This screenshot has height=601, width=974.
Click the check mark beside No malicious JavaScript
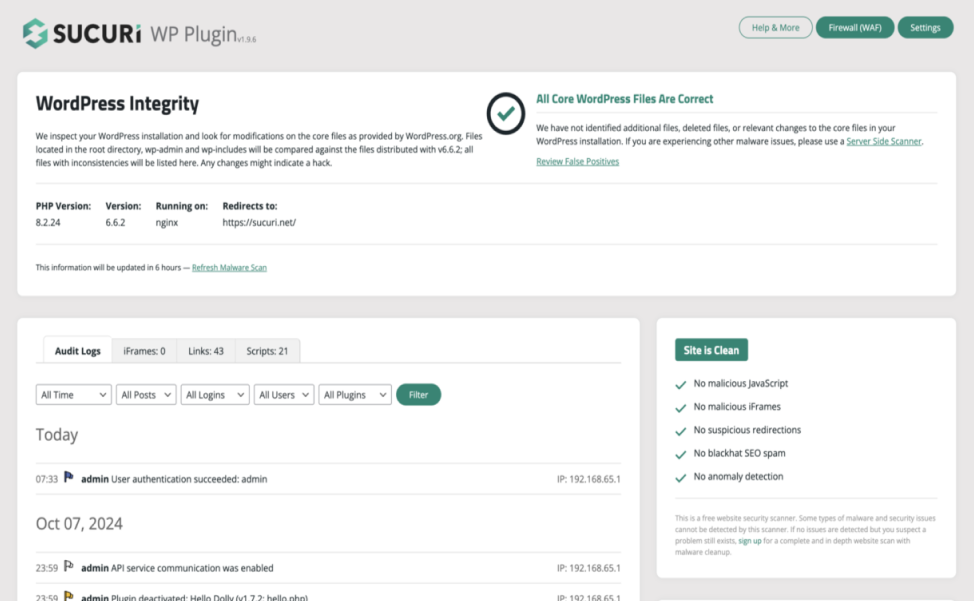tap(681, 385)
